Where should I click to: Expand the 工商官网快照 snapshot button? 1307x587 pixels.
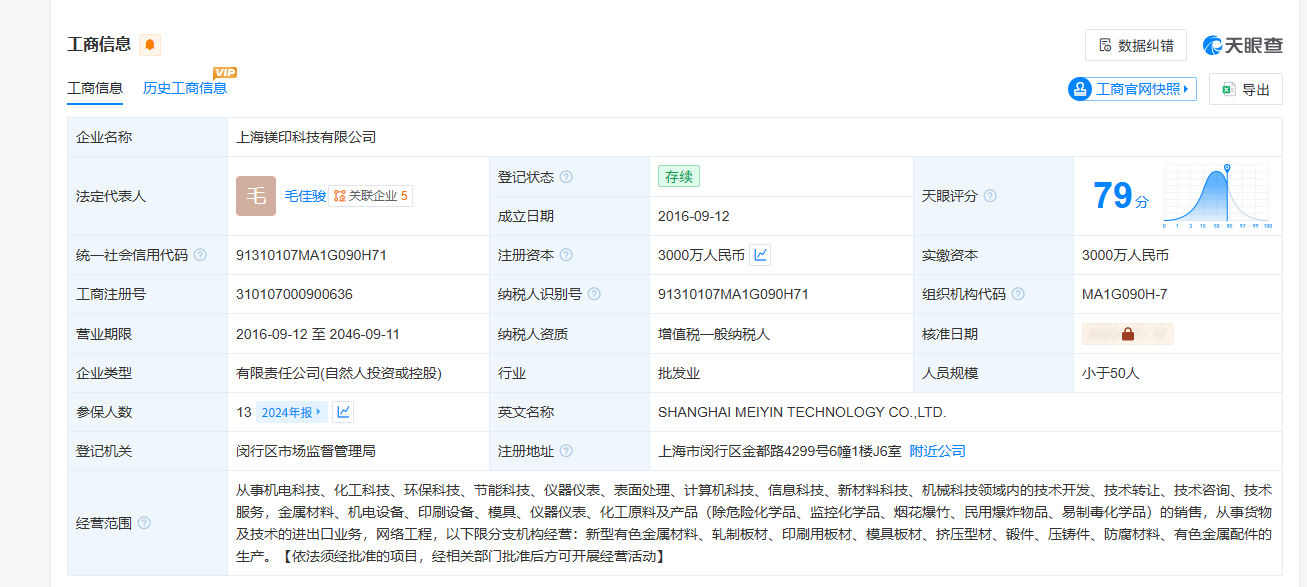click(x=1132, y=89)
